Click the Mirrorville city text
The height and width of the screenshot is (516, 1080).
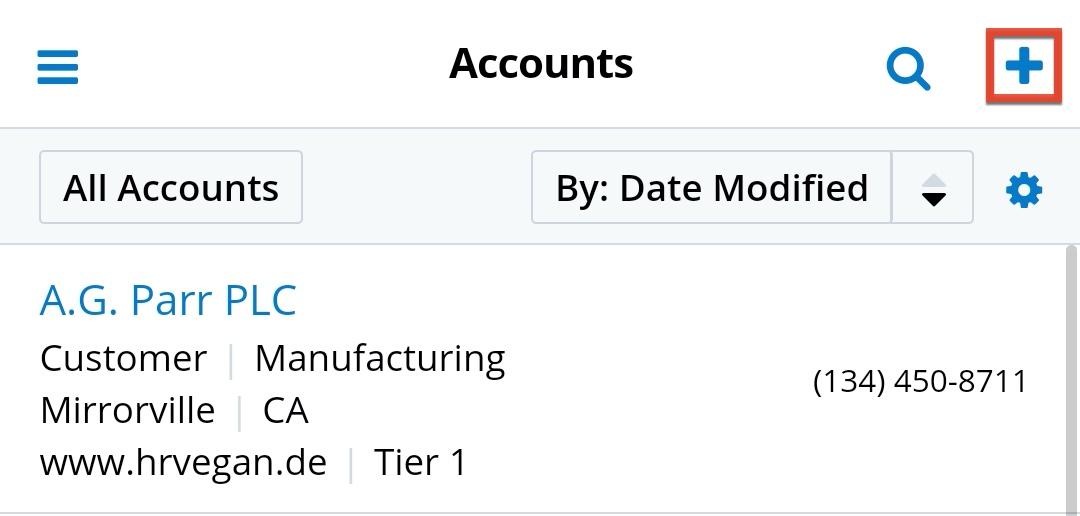pos(127,410)
